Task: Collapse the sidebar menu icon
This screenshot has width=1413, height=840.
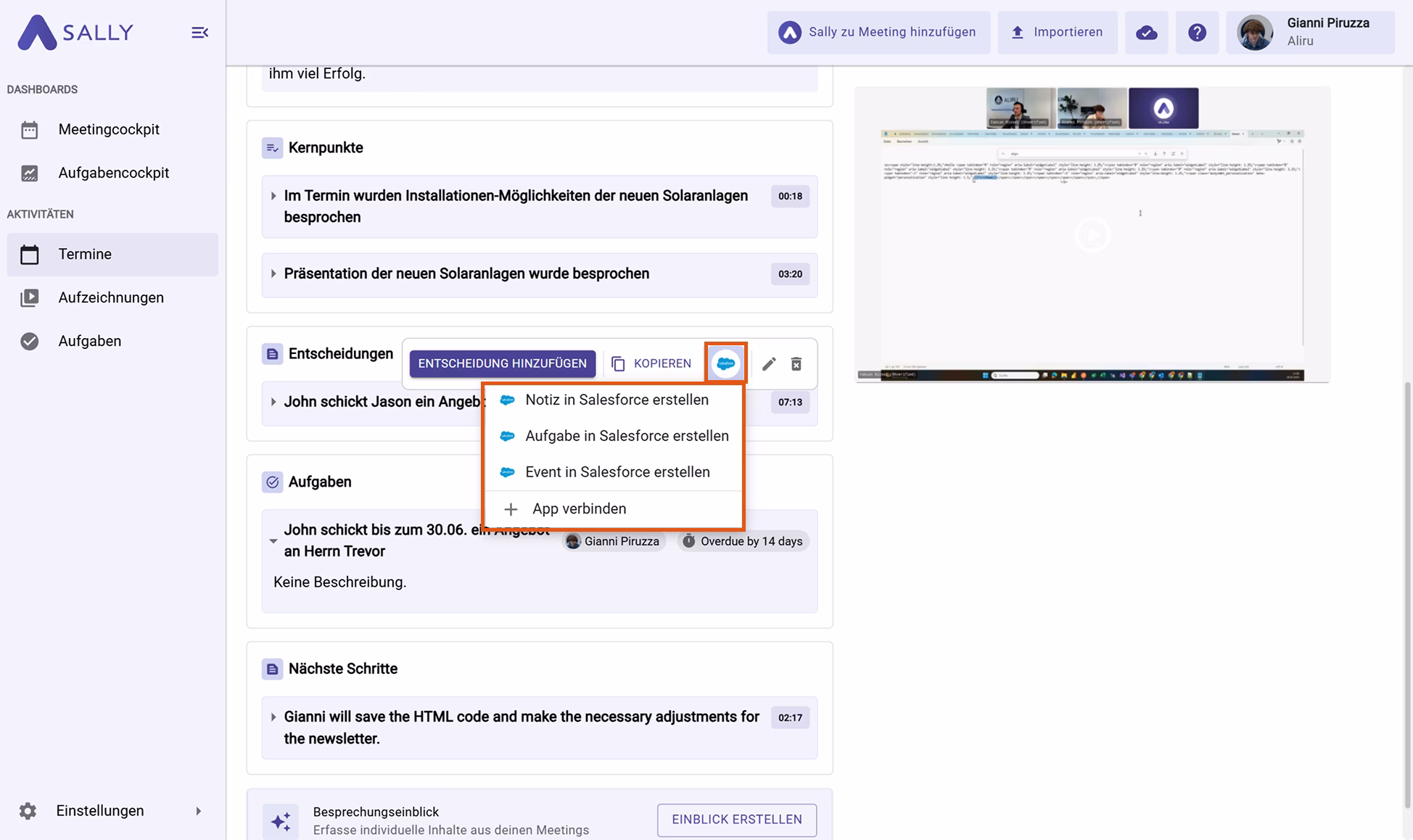Action: [x=199, y=33]
